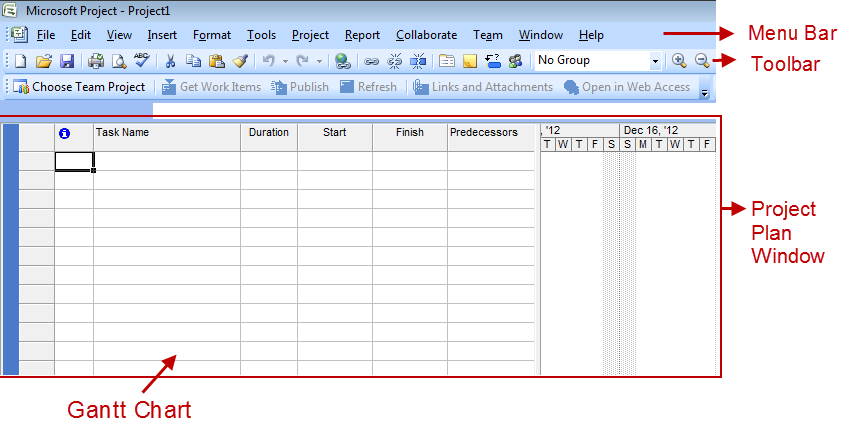The width and height of the screenshot is (867, 430).
Task: Click the Link Tasks chain icon
Action: (372, 61)
